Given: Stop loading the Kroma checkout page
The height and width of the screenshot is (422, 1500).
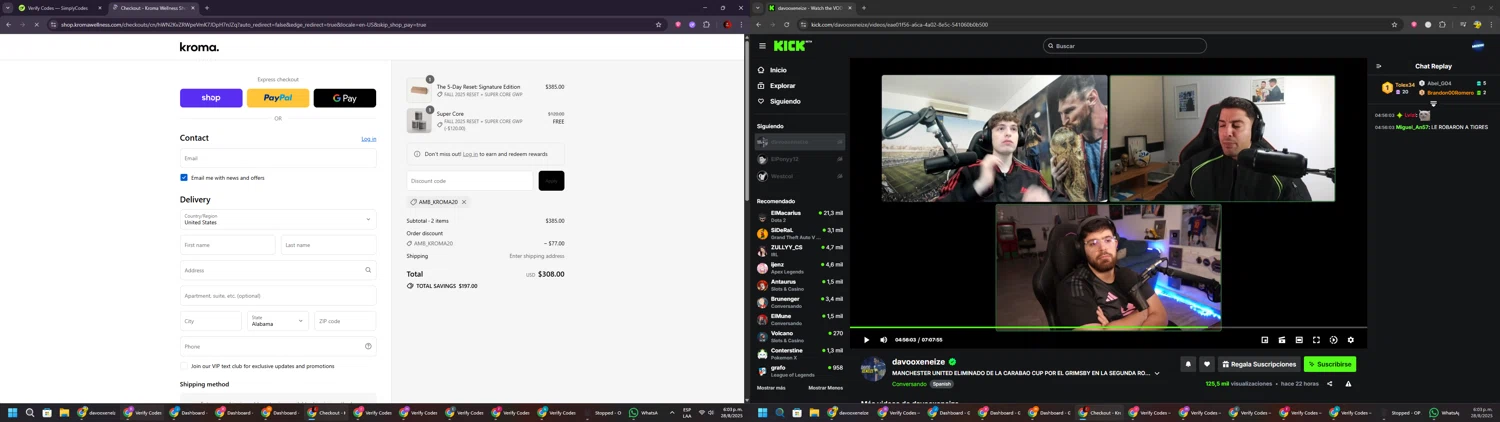Looking at the screenshot, I should pyautogui.click(x=36, y=25).
